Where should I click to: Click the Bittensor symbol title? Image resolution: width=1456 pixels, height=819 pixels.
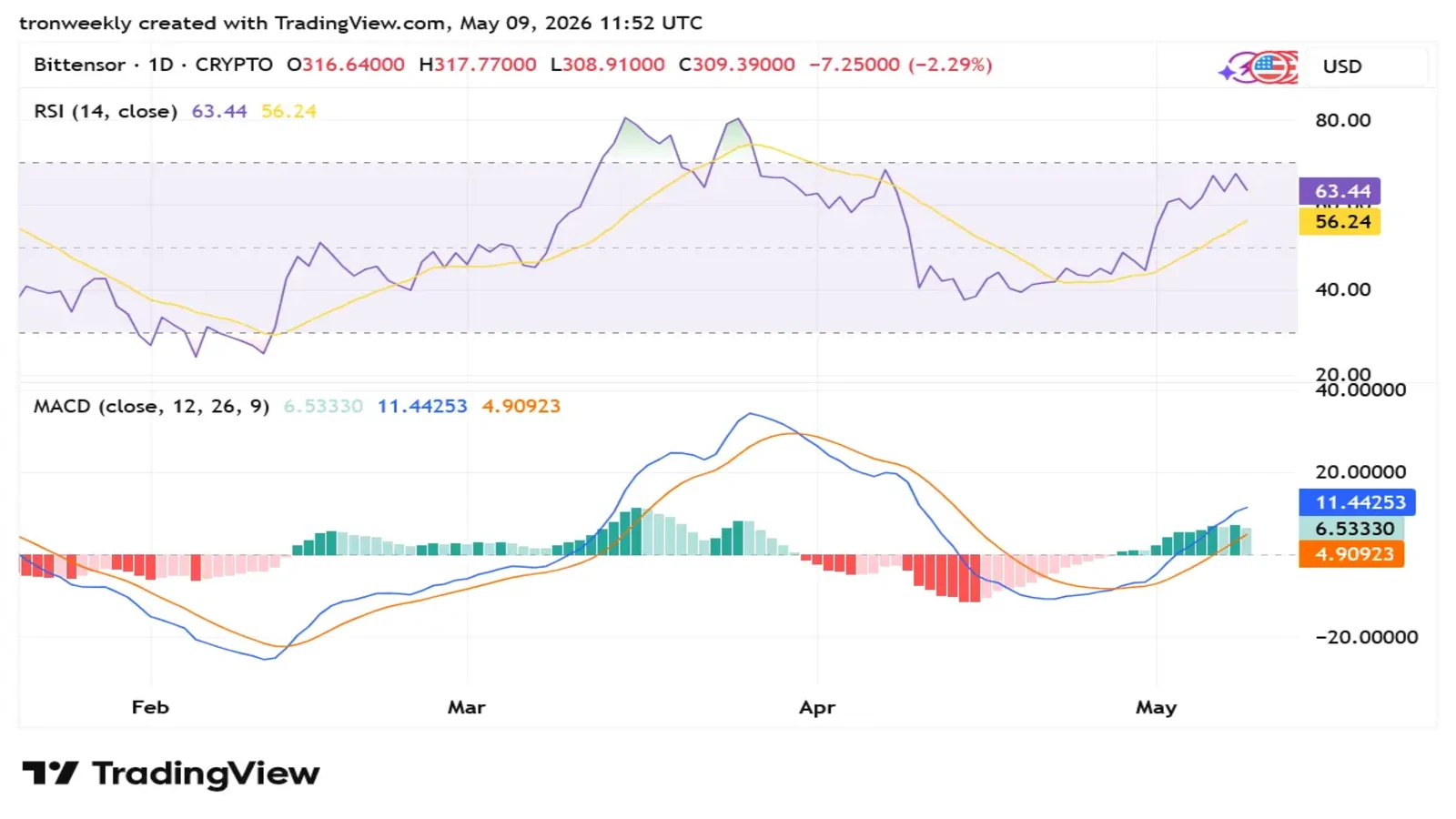[x=79, y=65]
